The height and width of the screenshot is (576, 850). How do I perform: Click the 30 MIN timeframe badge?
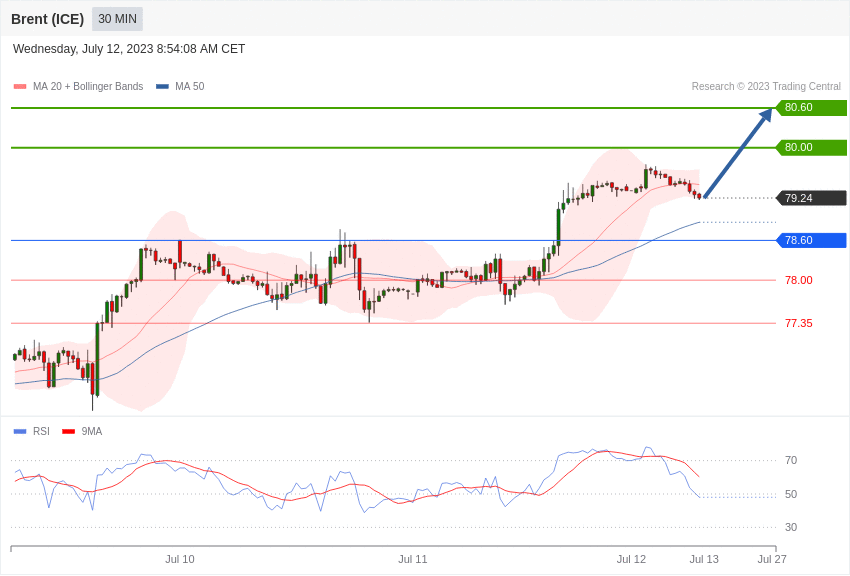117,19
